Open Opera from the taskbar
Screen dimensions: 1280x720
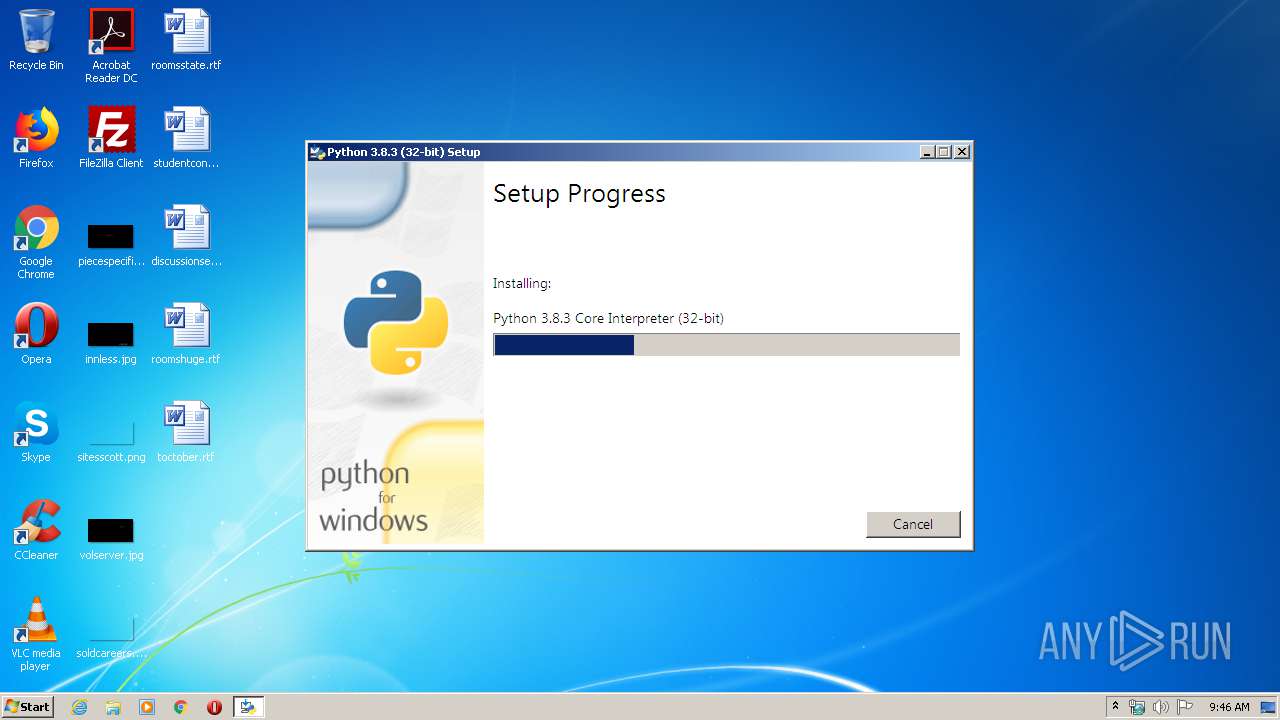pos(214,707)
